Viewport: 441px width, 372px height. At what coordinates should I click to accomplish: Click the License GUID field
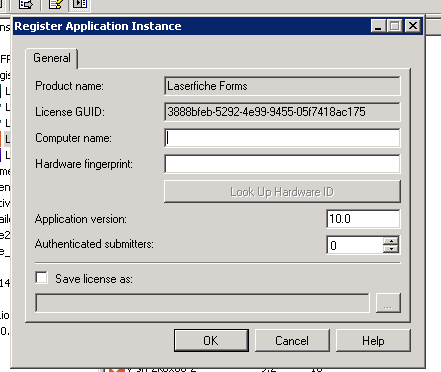282,112
